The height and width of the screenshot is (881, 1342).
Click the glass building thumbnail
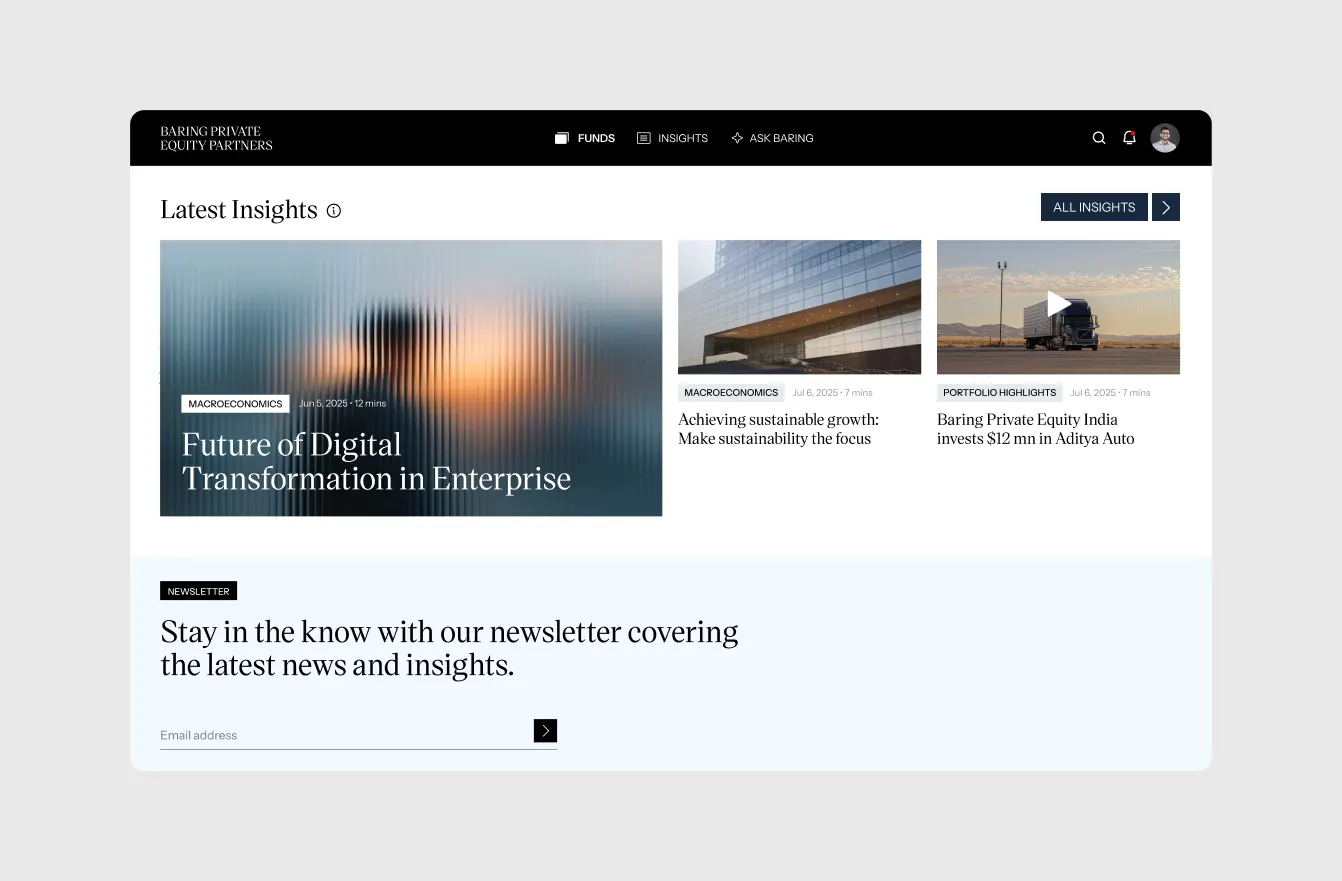point(799,307)
